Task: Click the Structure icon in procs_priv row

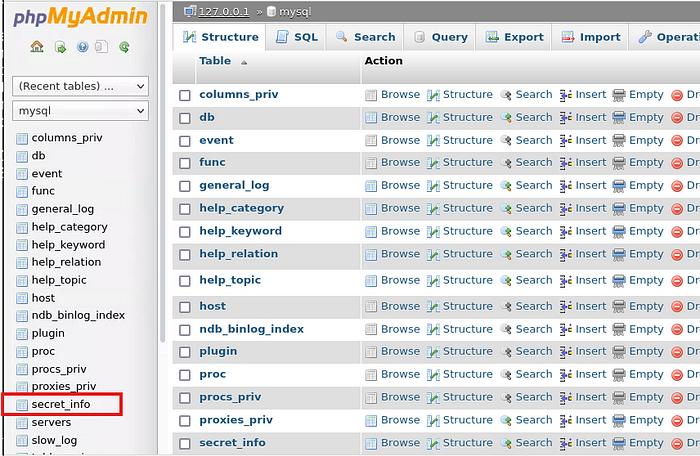Action: click(x=433, y=398)
